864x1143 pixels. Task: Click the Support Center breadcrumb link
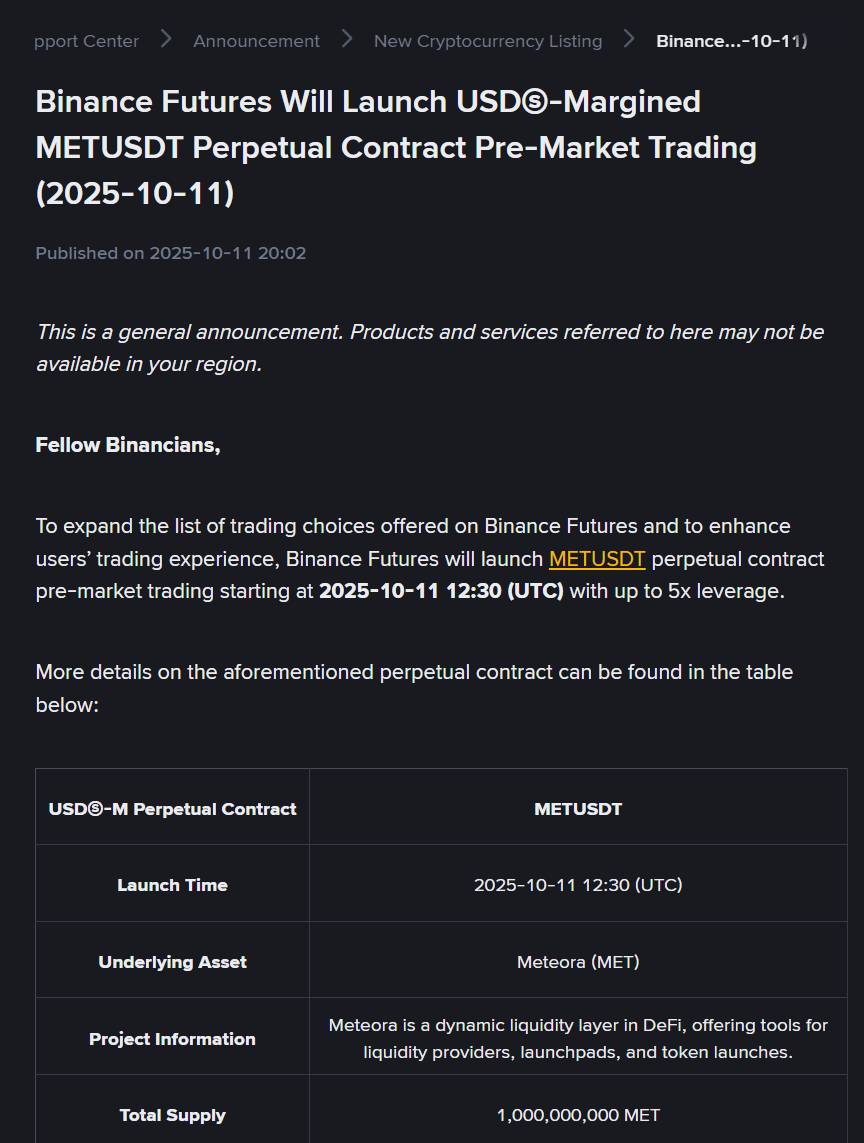click(x=87, y=41)
